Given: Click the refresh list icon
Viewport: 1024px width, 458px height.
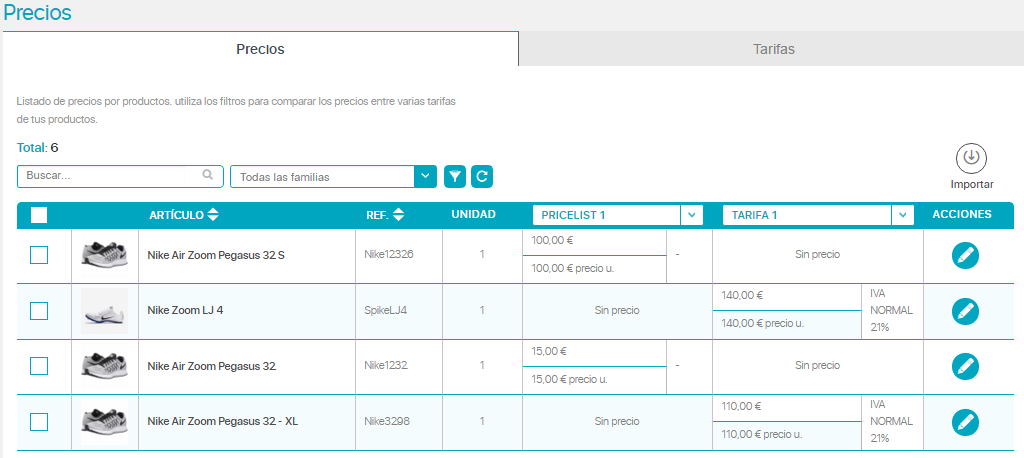Looking at the screenshot, I should [482, 176].
